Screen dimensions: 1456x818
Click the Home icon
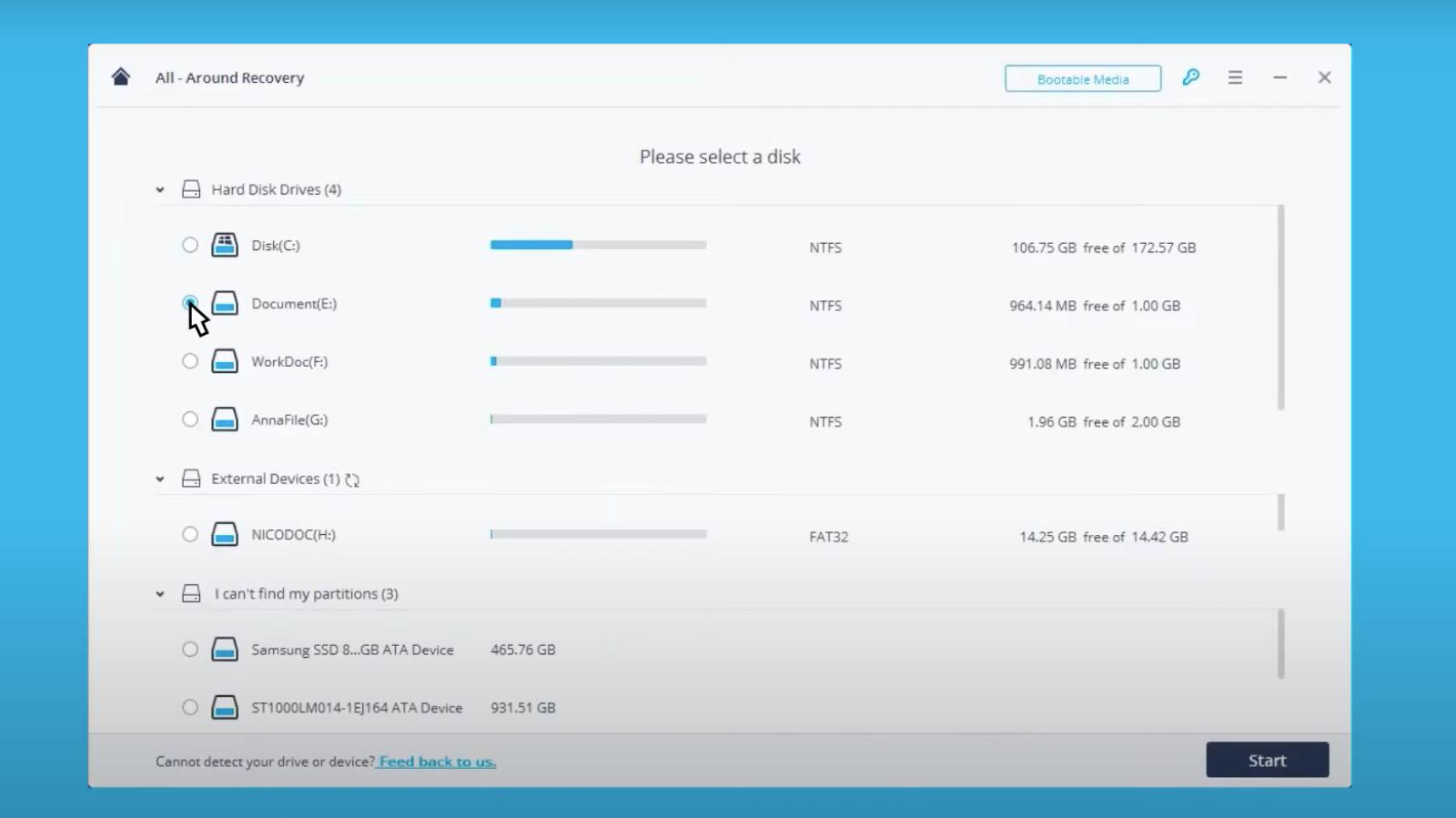click(121, 77)
